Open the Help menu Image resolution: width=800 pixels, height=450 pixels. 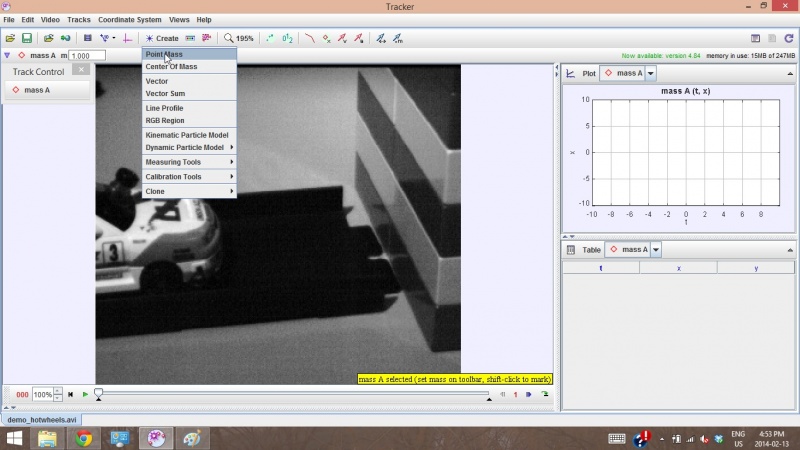coord(204,20)
